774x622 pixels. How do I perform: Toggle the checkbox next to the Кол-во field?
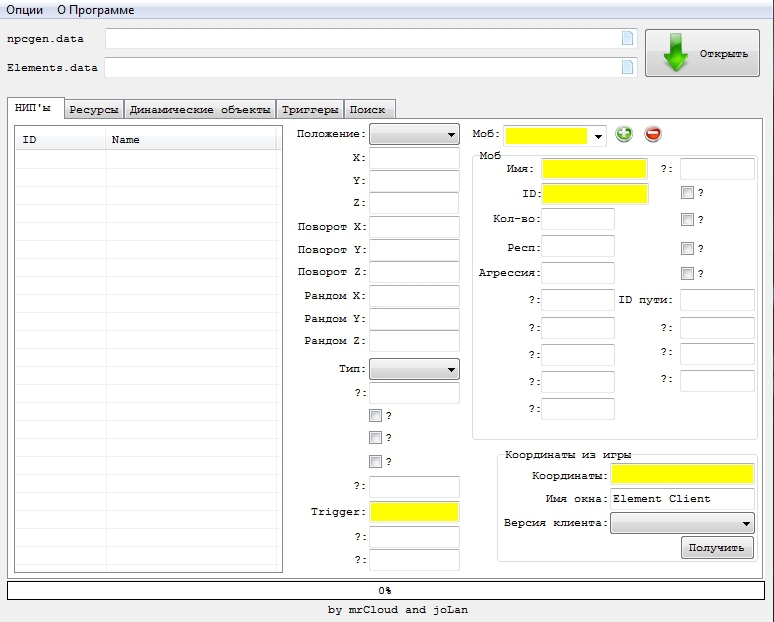coord(687,219)
